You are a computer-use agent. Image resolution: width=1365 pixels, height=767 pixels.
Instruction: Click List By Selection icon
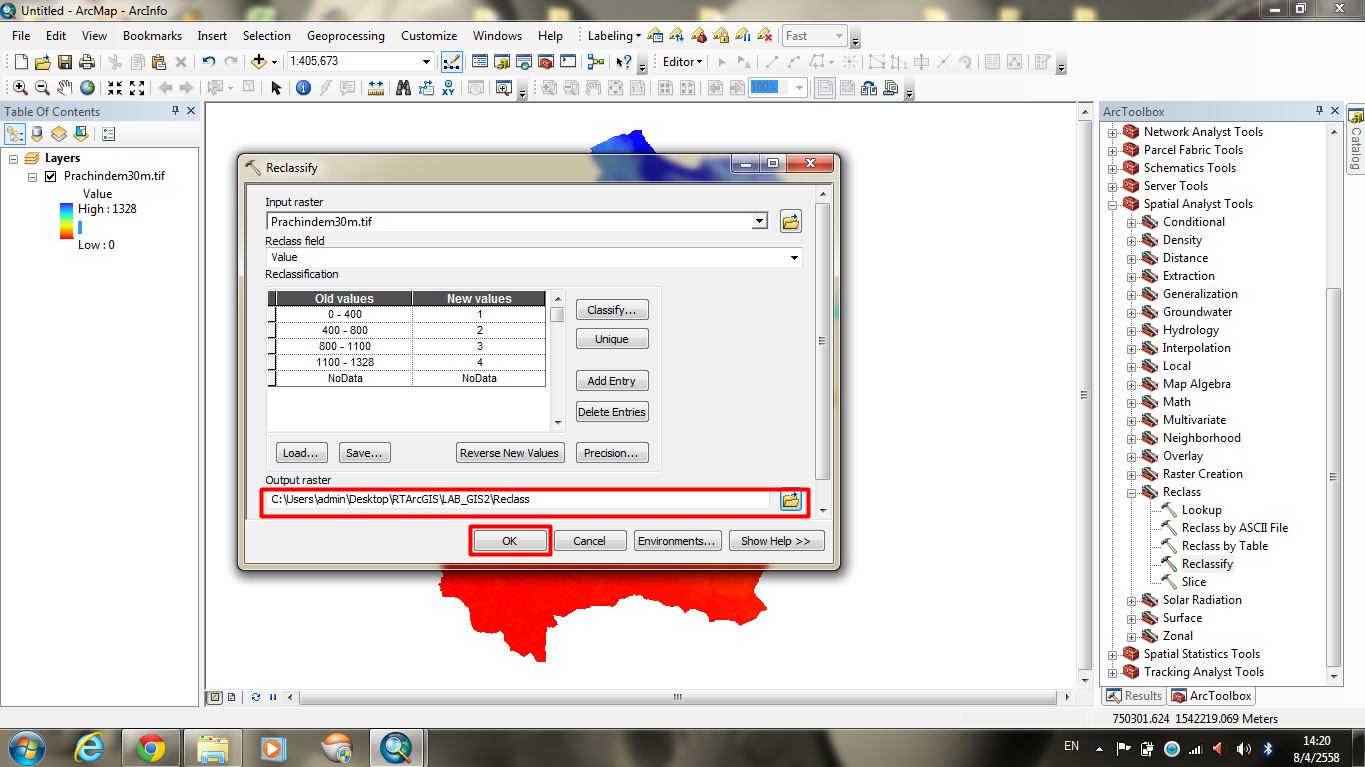pos(81,133)
